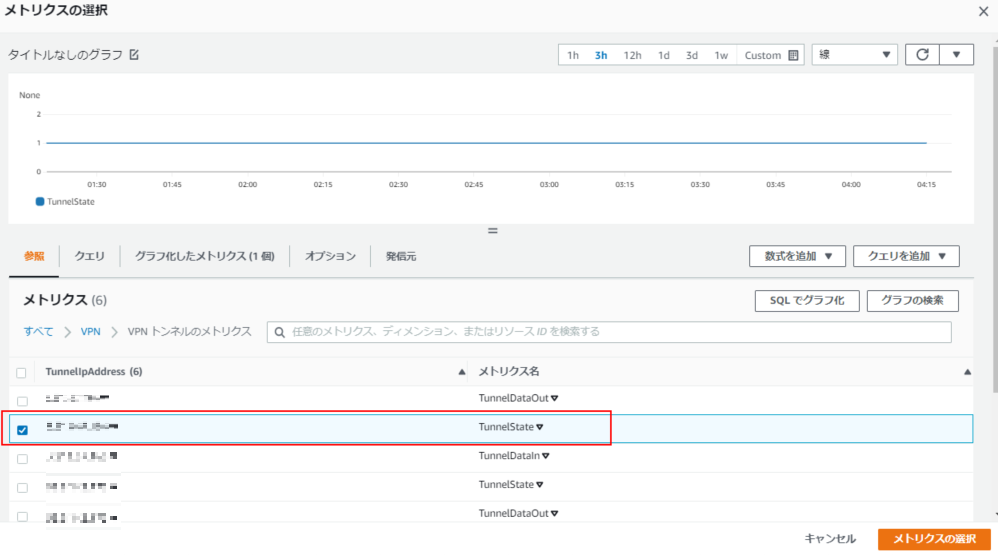This screenshot has height=555, width=998.
Task: Open first TunnelDataOut metric menu arrow
Action: [554, 398]
